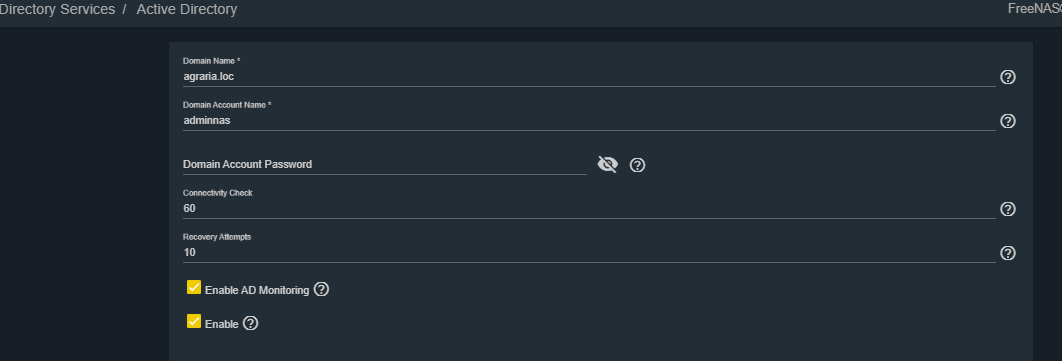This screenshot has width=1062, height=361.
Task: Toggle password visibility eye icon
Action: [608, 164]
